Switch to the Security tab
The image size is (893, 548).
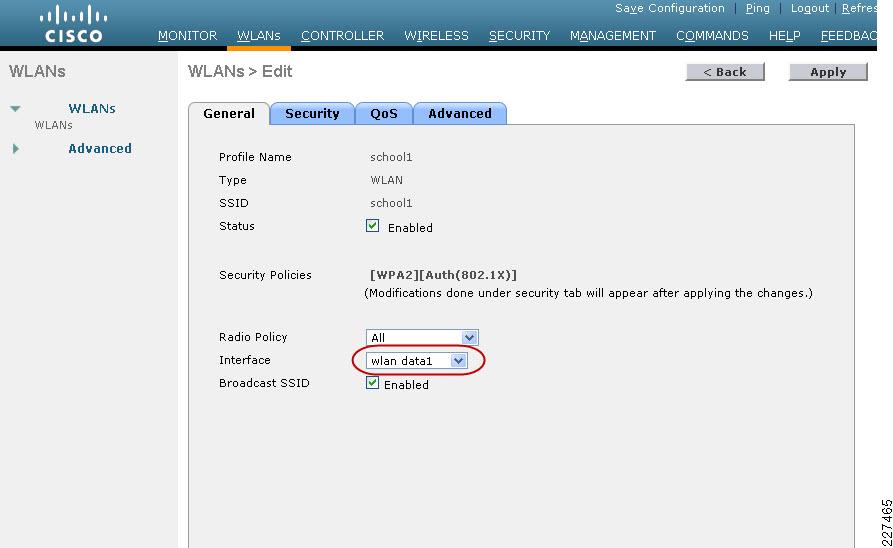(312, 113)
